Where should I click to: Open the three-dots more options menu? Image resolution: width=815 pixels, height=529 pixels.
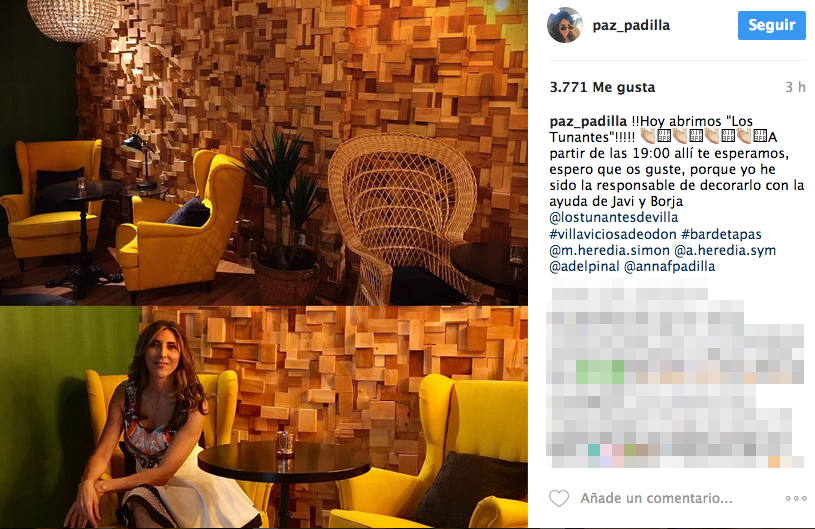point(796,498)
